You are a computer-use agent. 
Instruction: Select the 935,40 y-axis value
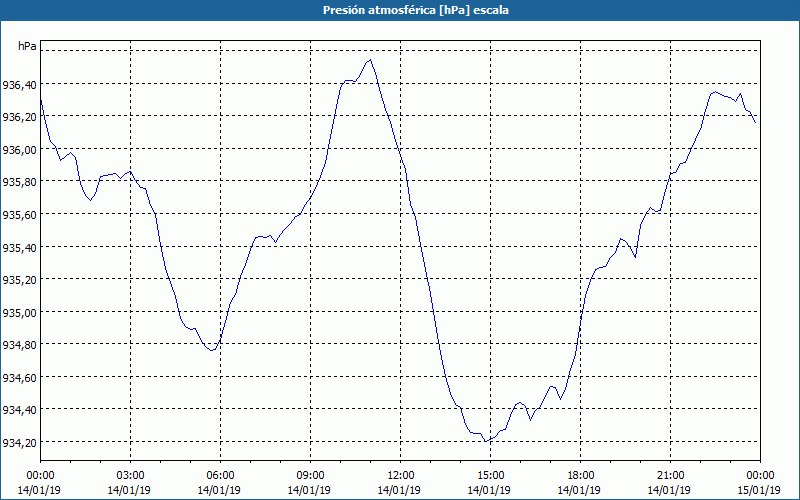point(19,247)
